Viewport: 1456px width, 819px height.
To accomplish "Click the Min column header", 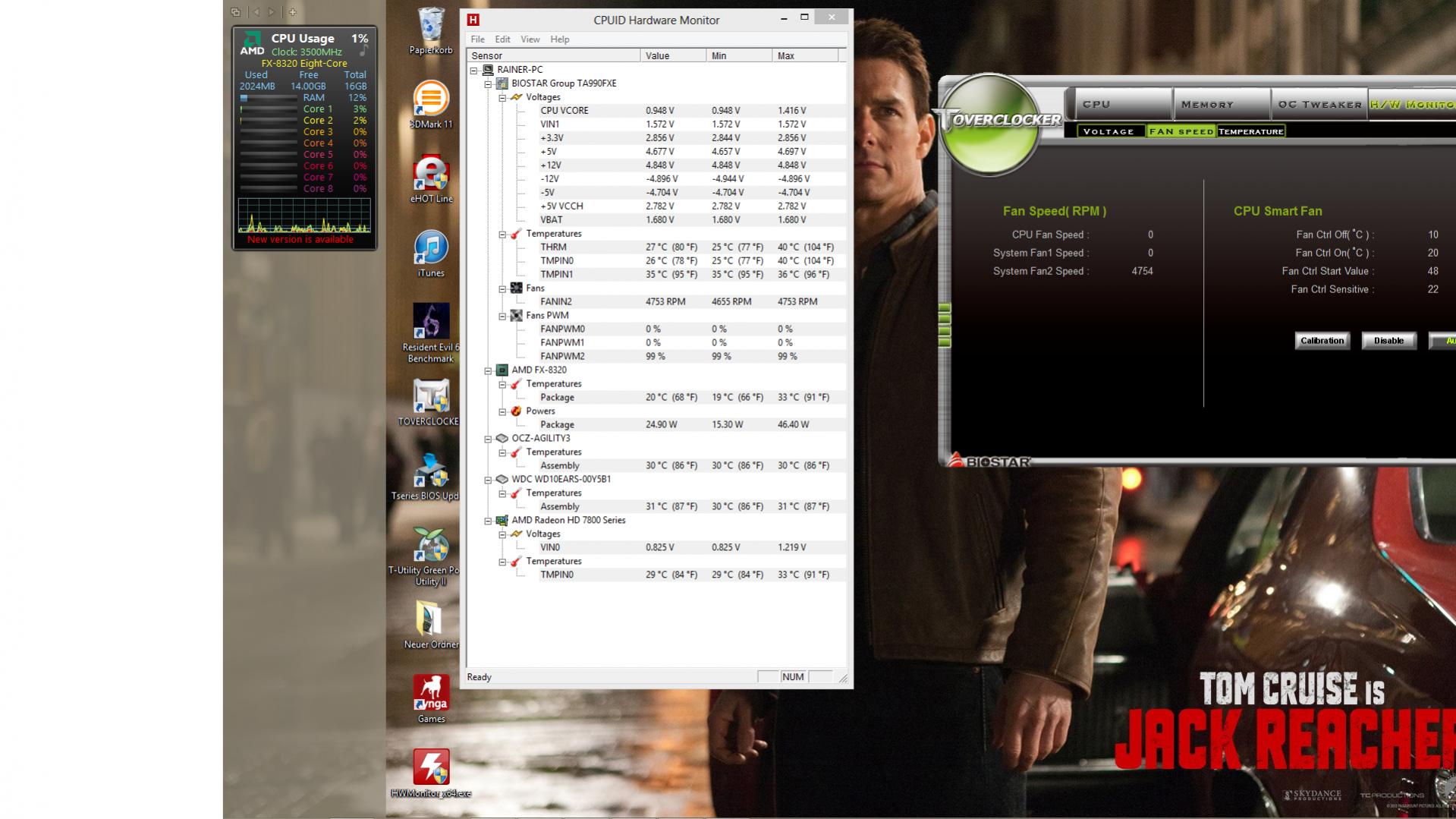I will point(740,56).
